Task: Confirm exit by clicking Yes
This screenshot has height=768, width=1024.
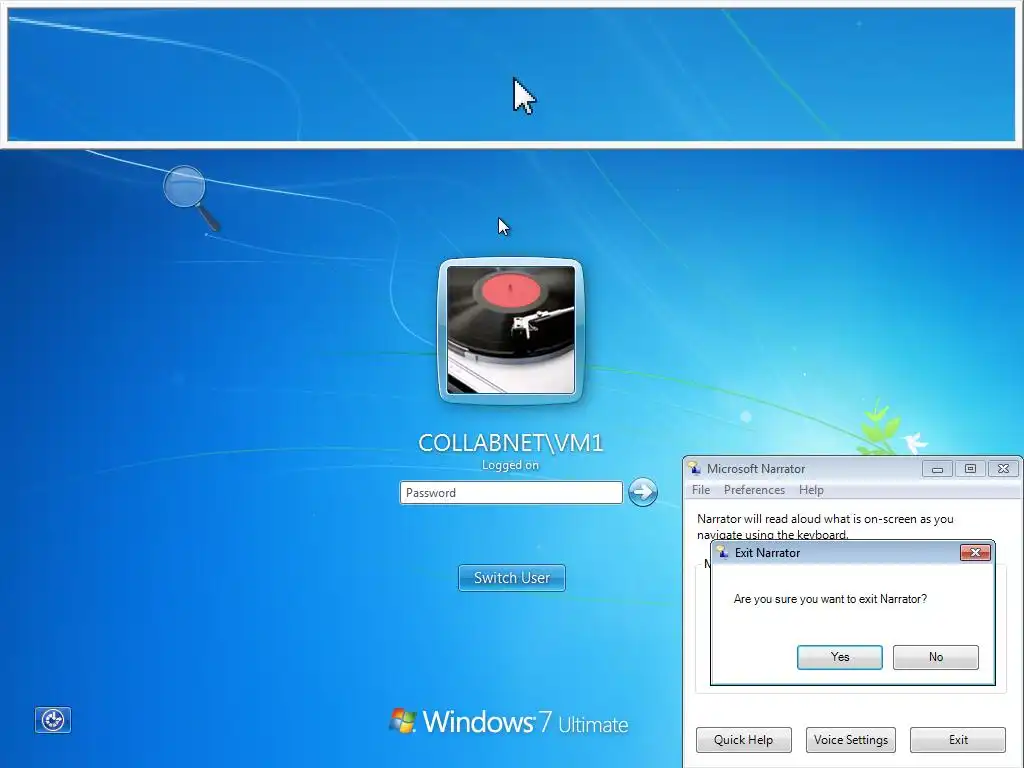Action: click(840, 657)
